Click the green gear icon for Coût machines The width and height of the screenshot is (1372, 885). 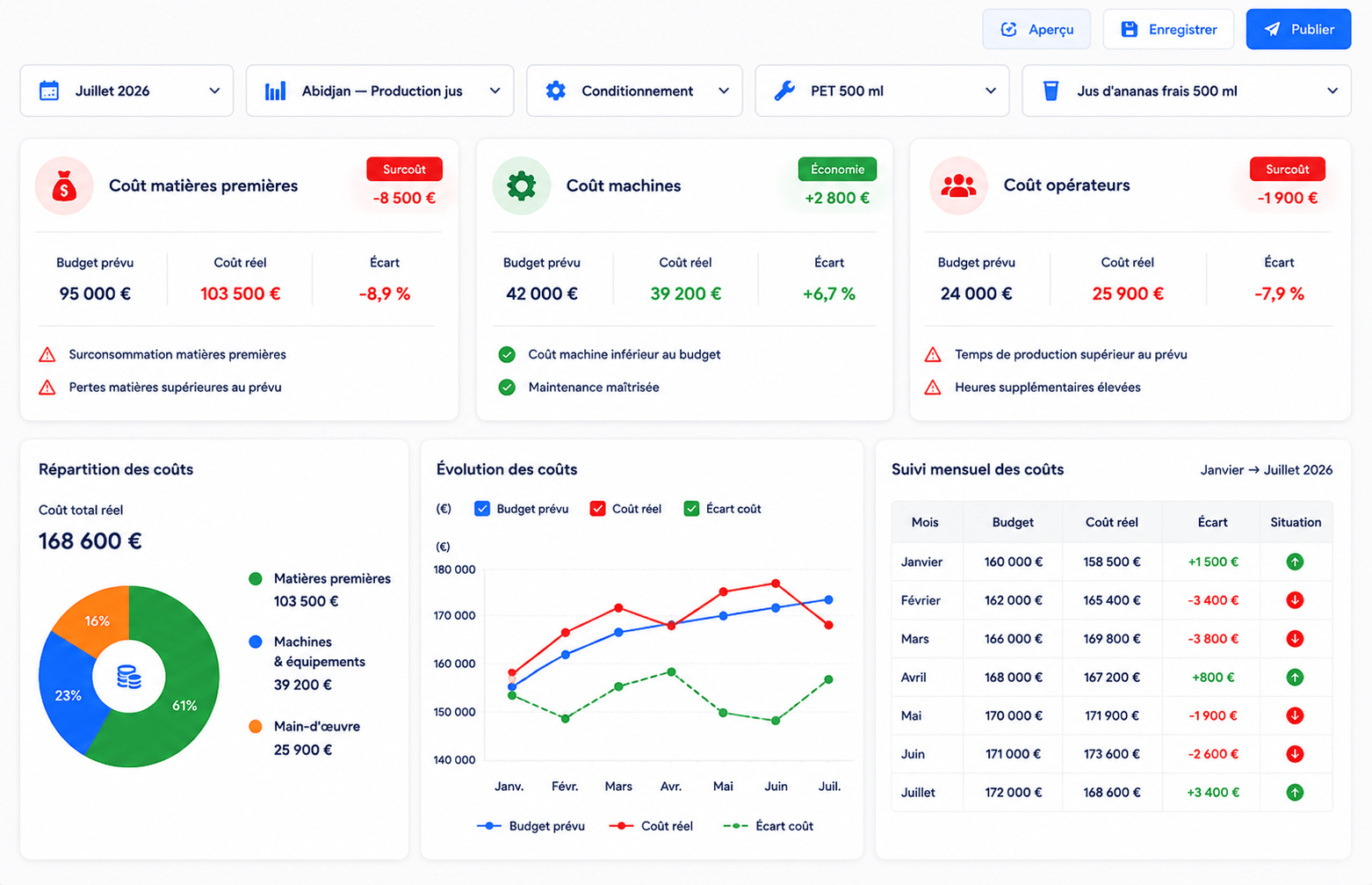[x=521, y=185]
